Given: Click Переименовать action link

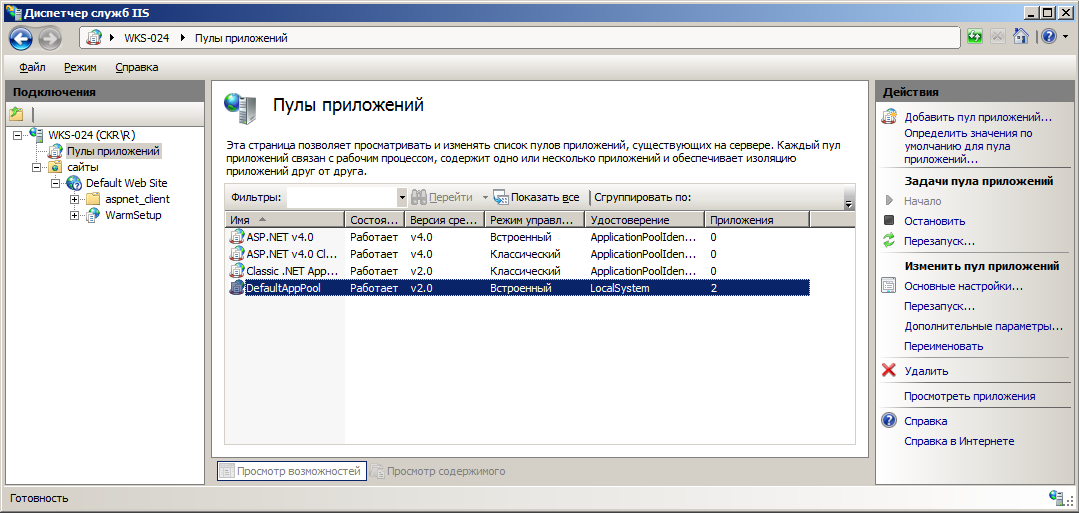Looking at the screenshot, I should pos(943,346).
